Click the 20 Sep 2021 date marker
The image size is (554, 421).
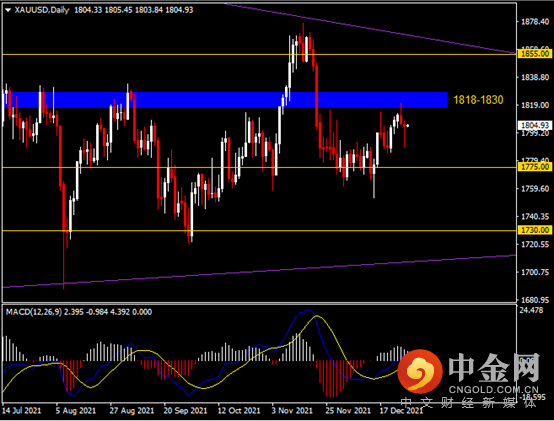(185, 411)
